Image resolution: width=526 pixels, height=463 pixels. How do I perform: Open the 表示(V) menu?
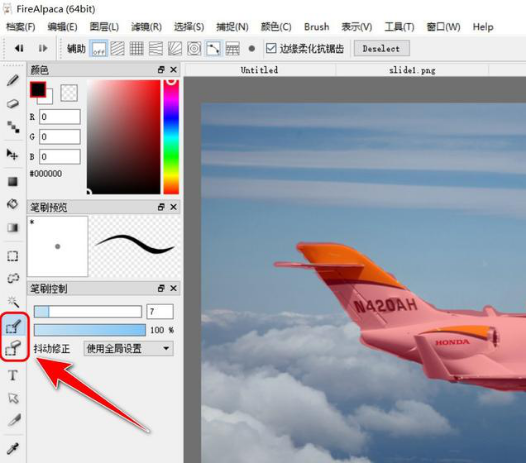point(357,27)
